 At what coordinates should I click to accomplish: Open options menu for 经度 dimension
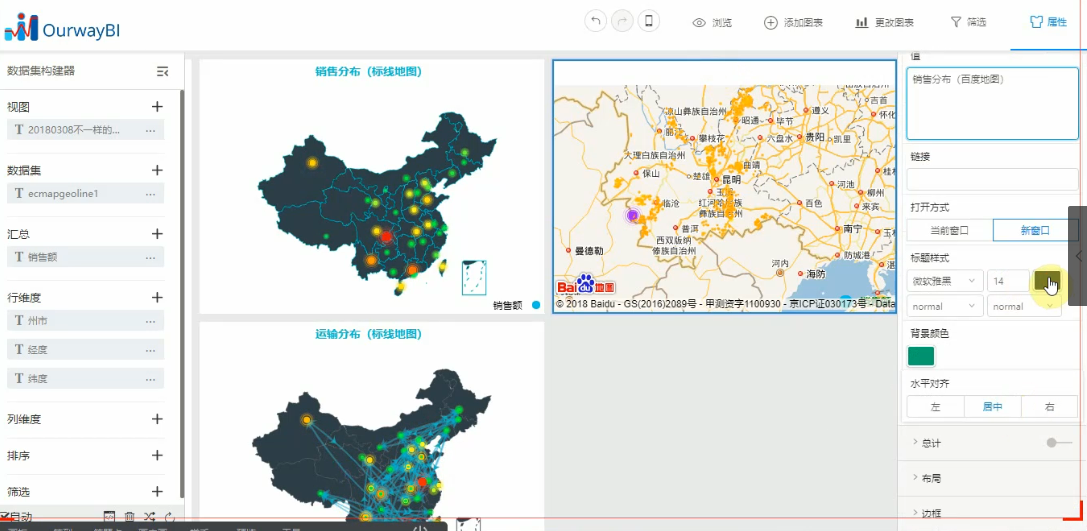pyautogui.click(x=150, y=350)
